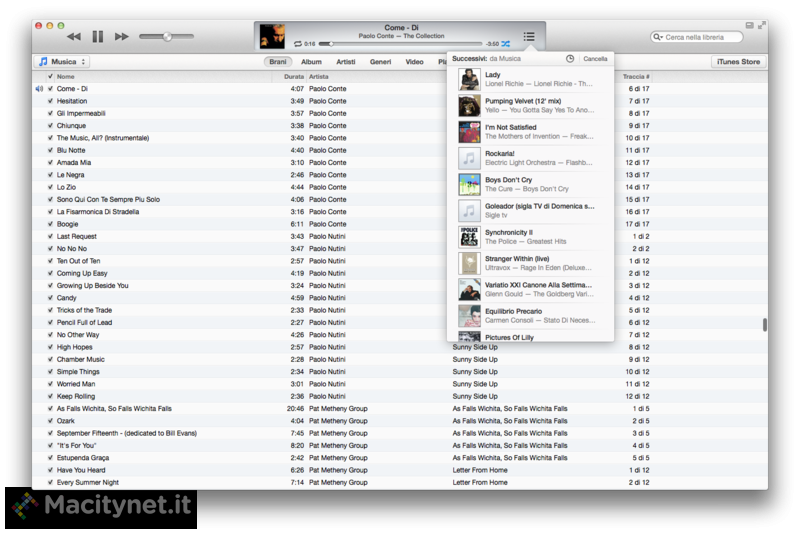Select the Tricks of the Trade row
800x534 pixels.
tap(399, 310)
